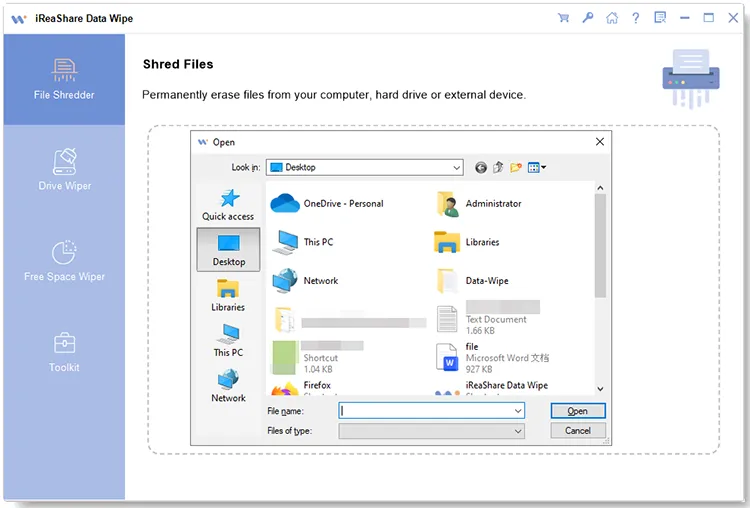The image size is (750, 508).
Task: Open the Drive Wiper section
Action: [64, 170]
